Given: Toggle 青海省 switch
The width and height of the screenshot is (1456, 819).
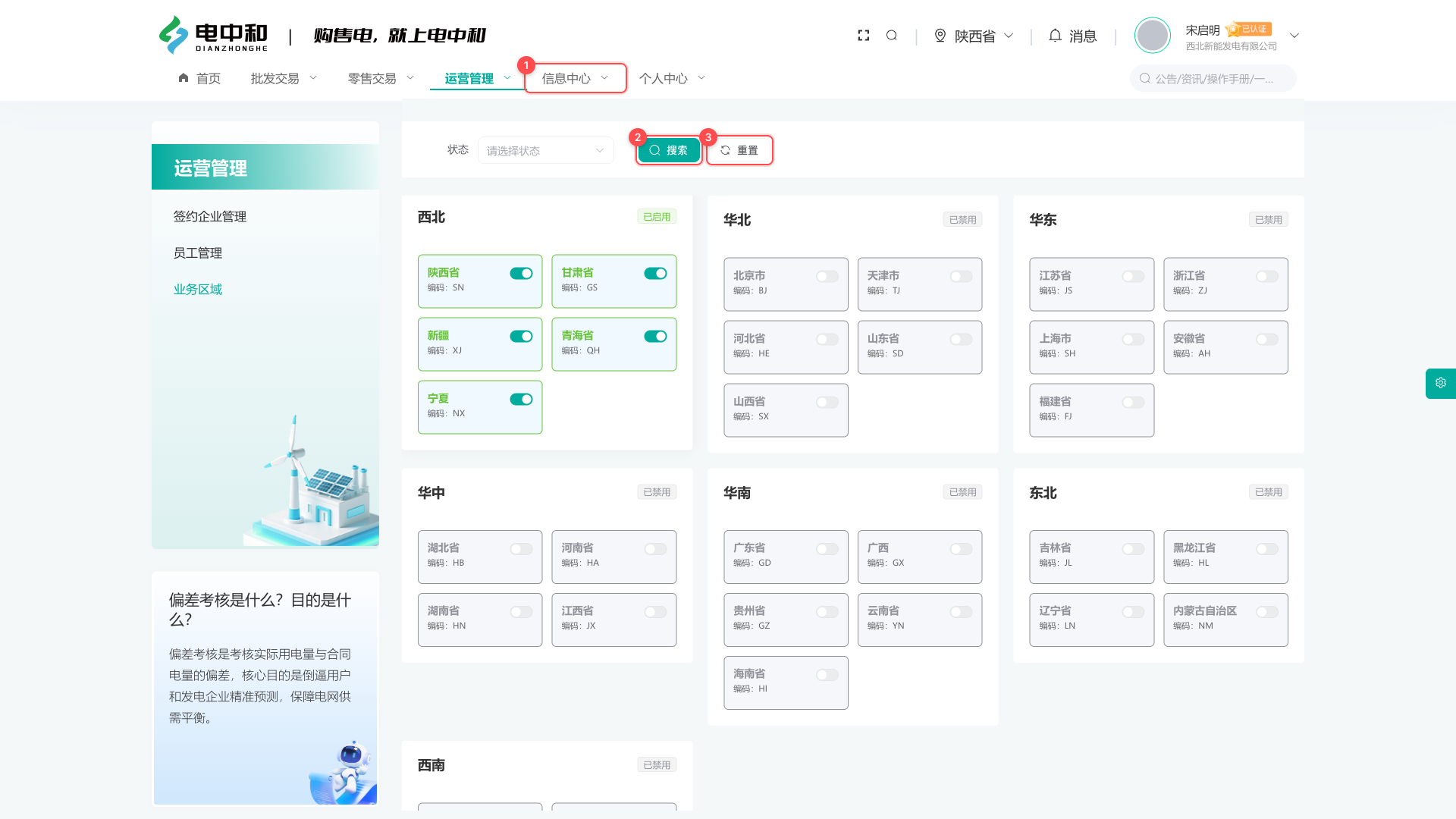Looking at the screenshot, I should point(655,337).
